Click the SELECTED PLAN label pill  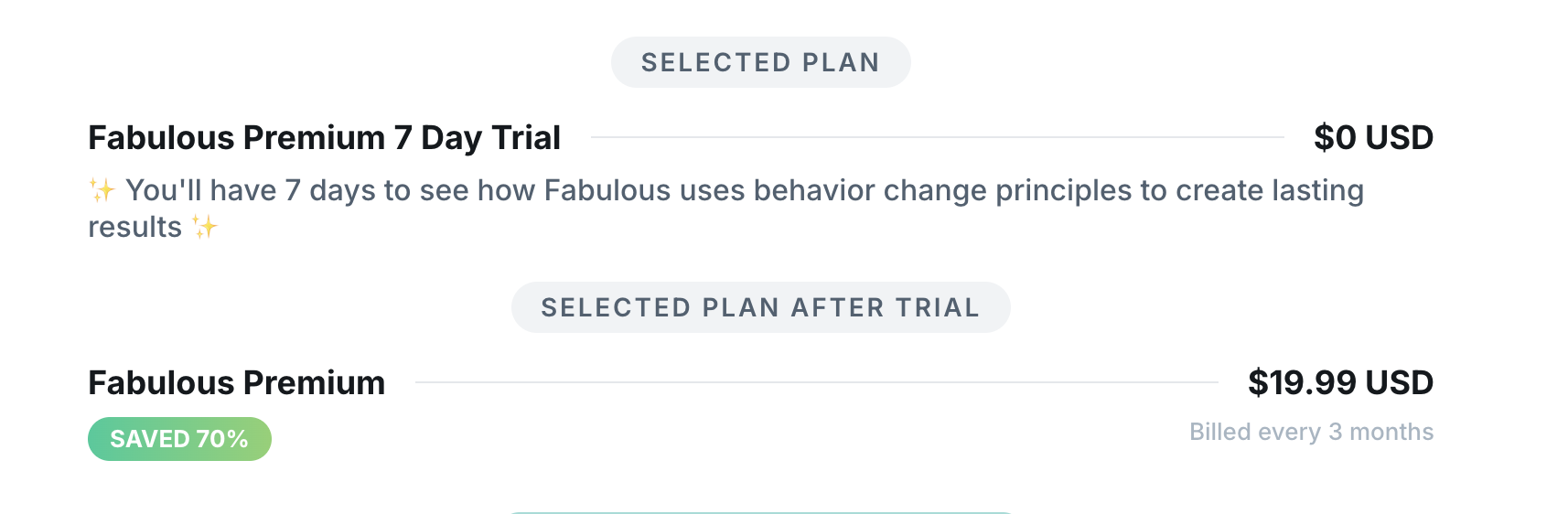[760, 62]
